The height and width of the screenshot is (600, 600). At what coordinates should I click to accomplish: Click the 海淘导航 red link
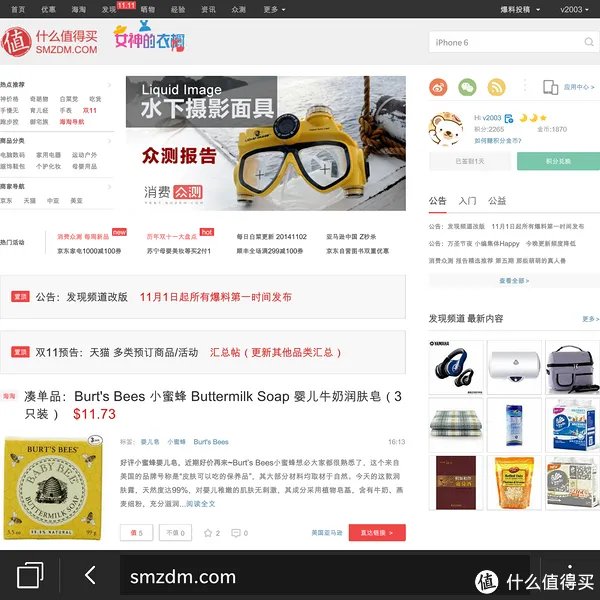[x=72, y=122]
